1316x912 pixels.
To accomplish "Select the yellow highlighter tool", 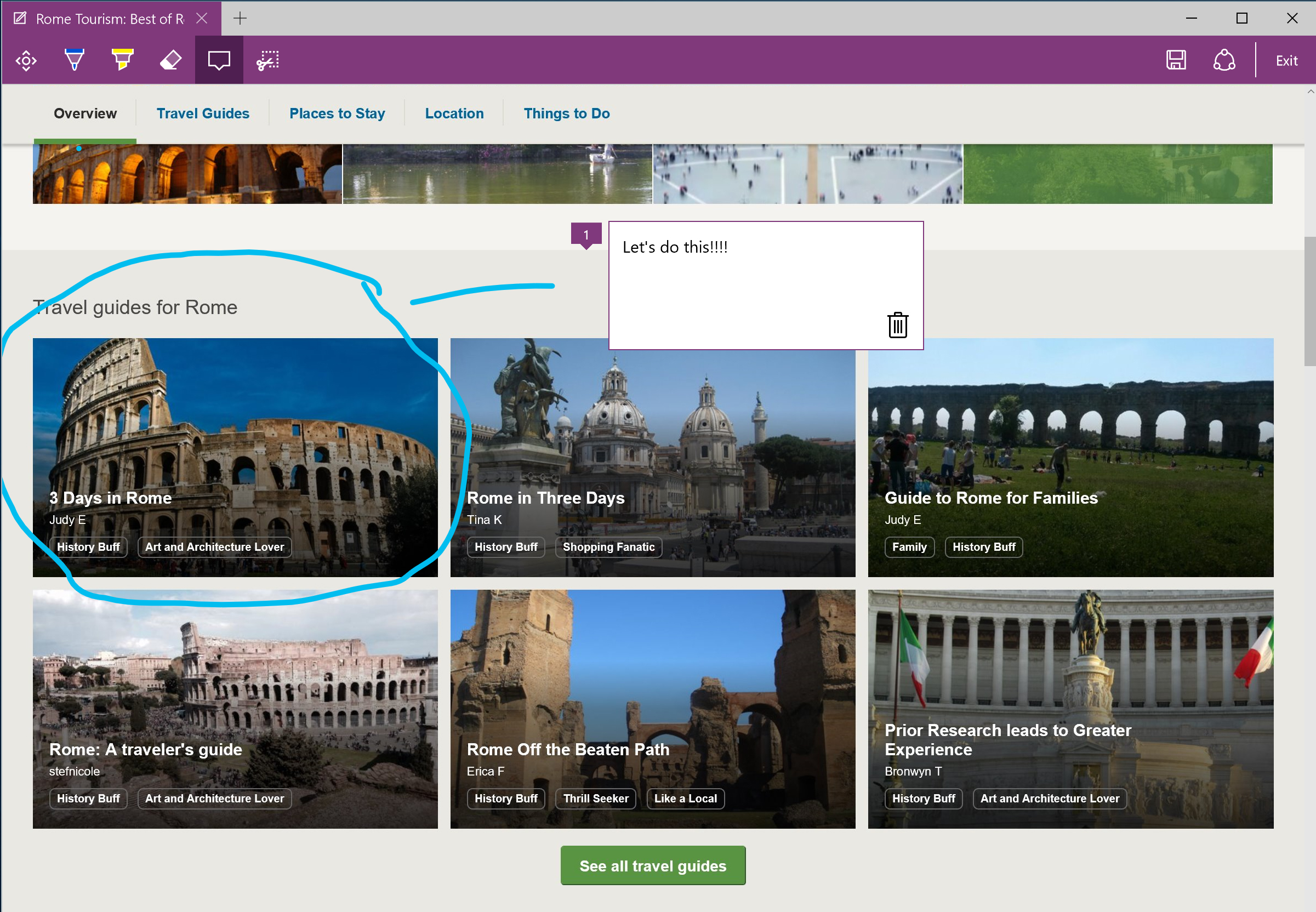I will 122,59.
